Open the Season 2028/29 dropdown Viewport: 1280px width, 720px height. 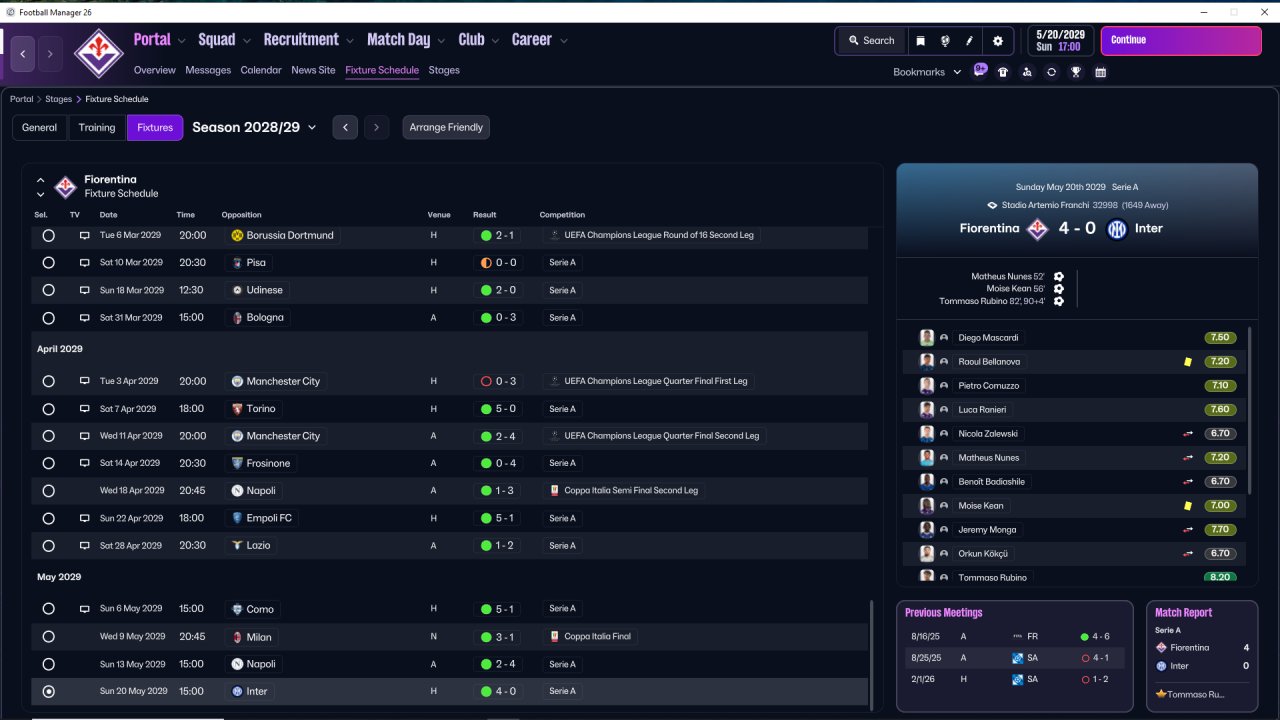pos(254,127)
